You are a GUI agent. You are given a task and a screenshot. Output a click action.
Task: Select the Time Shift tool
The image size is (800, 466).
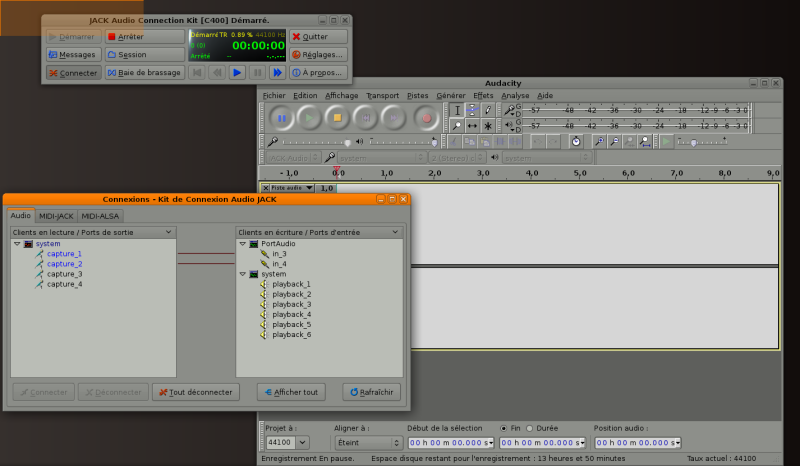473,126
